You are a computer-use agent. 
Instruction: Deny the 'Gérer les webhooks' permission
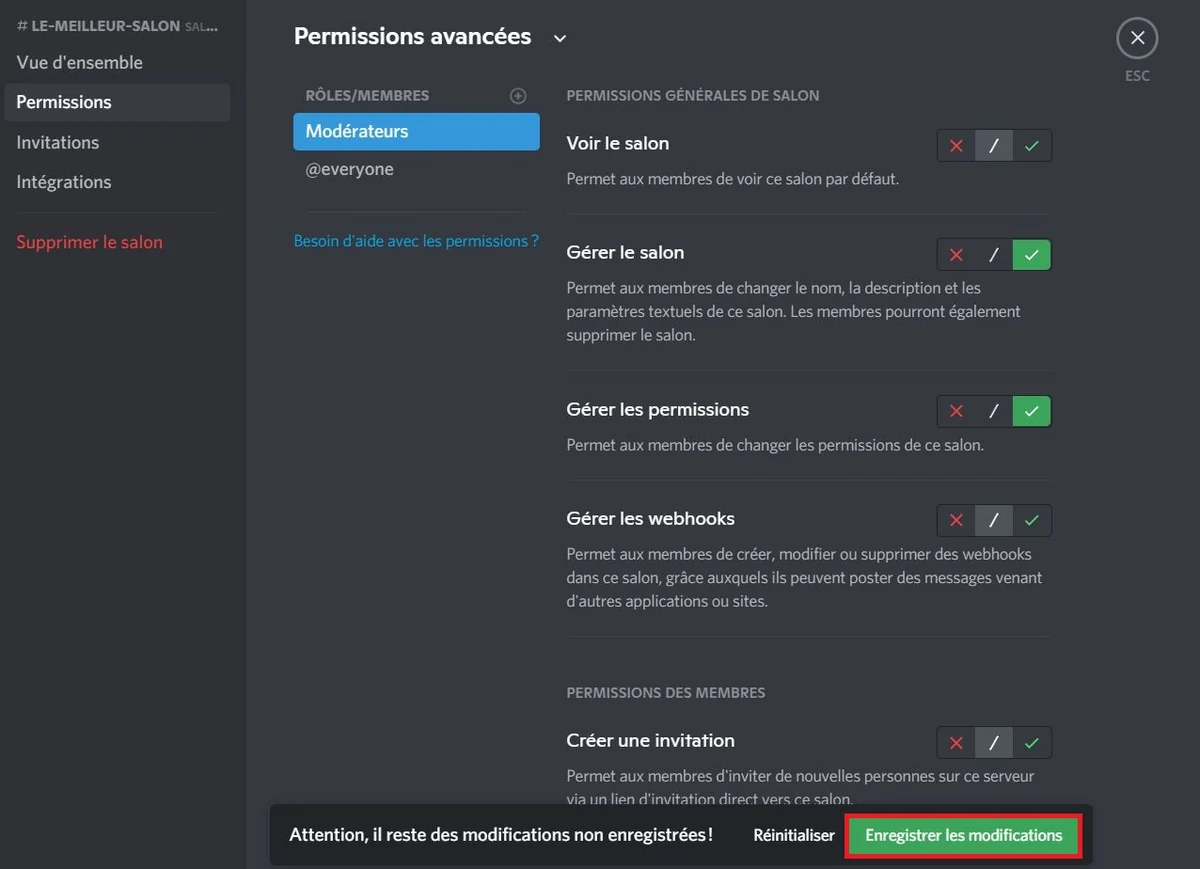click(956, 520)
